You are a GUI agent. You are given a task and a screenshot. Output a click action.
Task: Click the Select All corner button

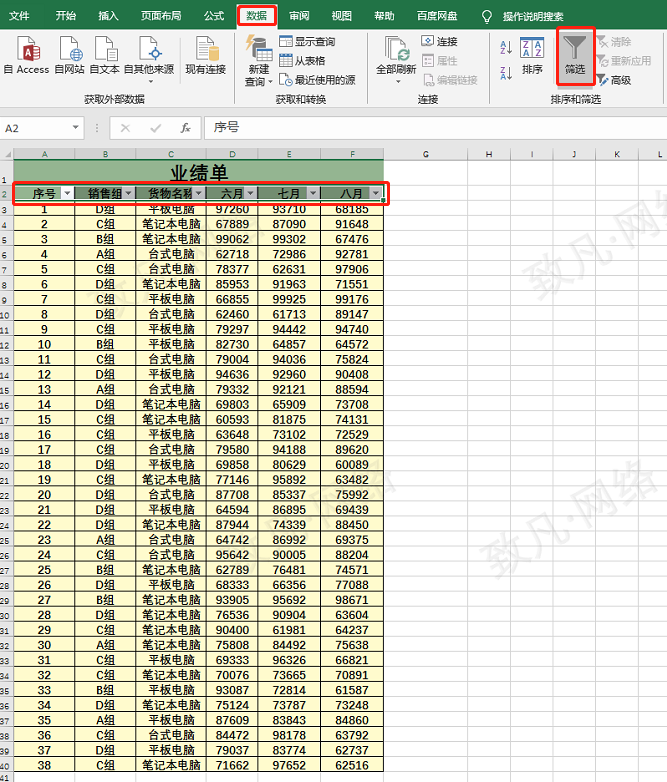click(6, 154)
